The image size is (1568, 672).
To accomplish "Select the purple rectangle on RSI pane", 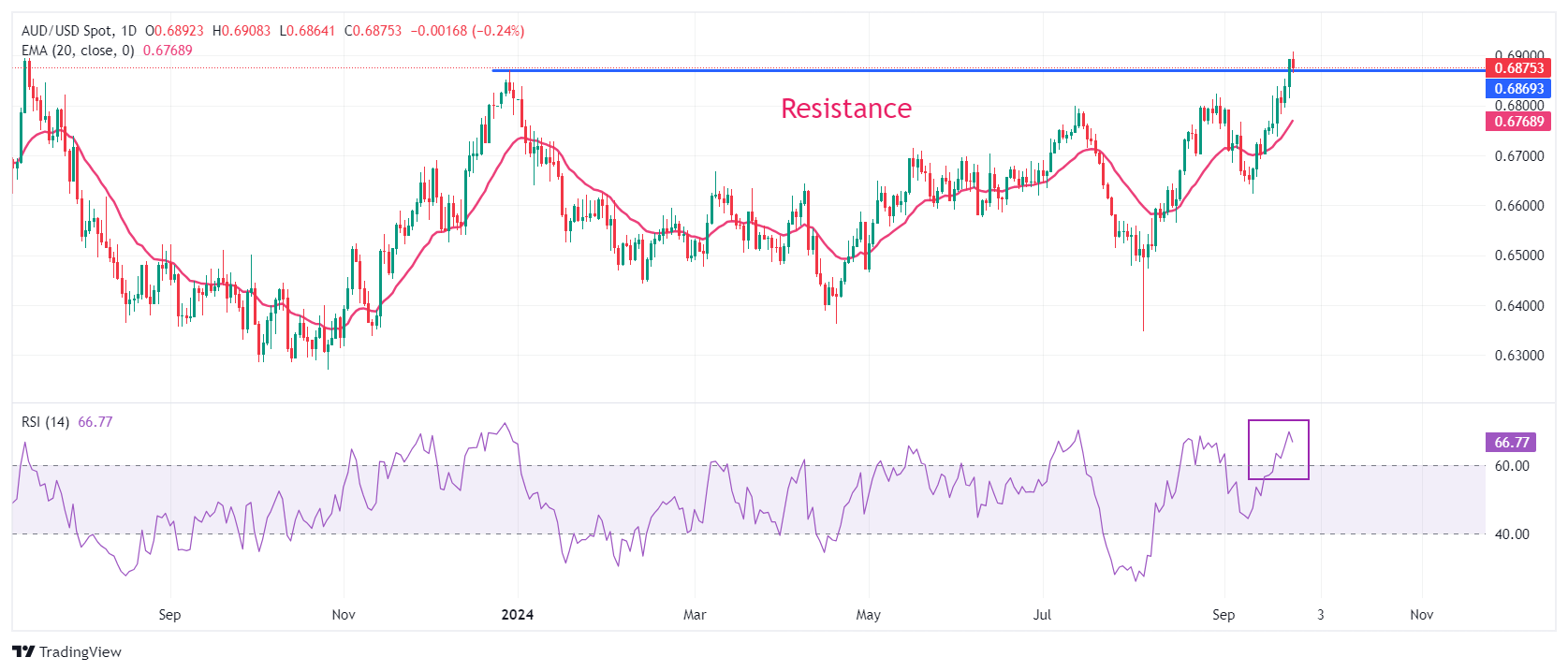I will (1278, 421).
